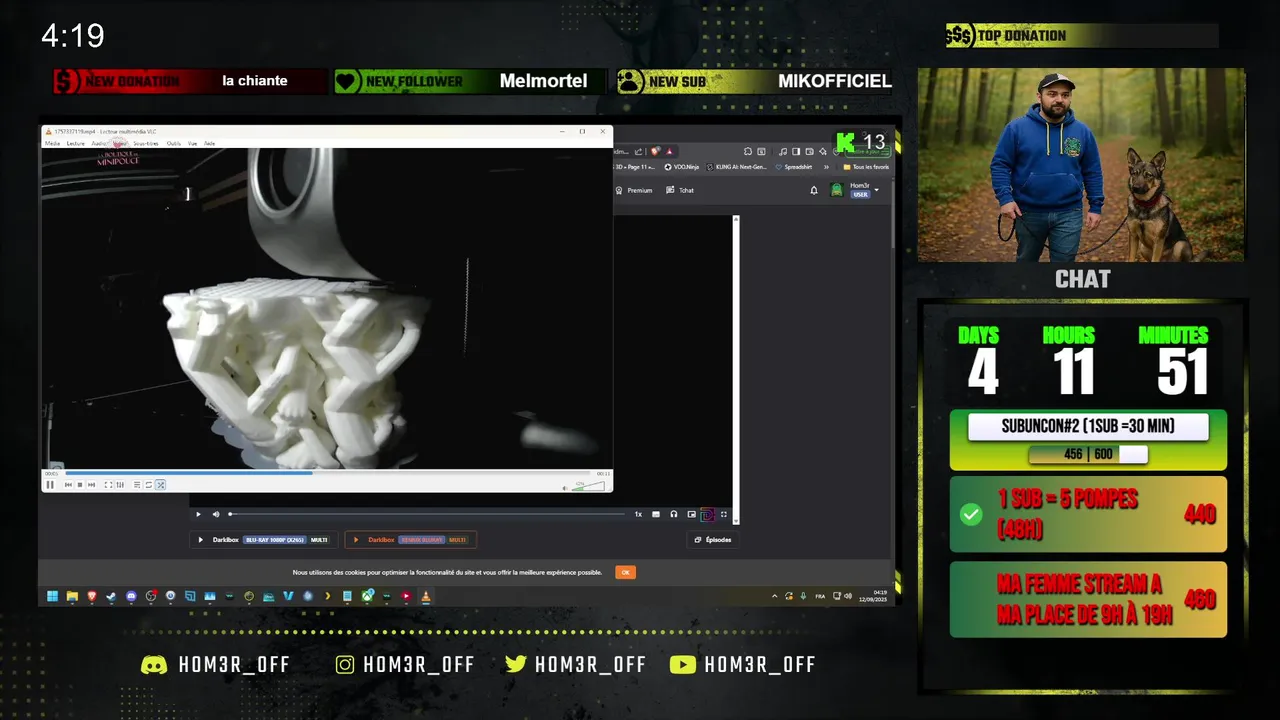Open Brave Leo AI icon
Viewport: 1280px width, 720px height.
823,151
